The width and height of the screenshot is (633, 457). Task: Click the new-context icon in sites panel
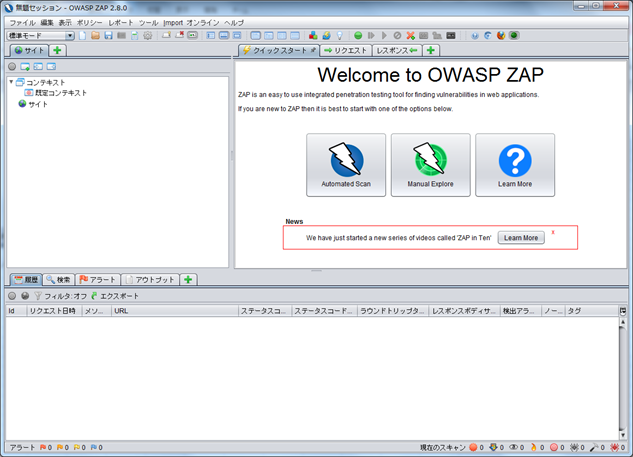(x=25, y=67)
